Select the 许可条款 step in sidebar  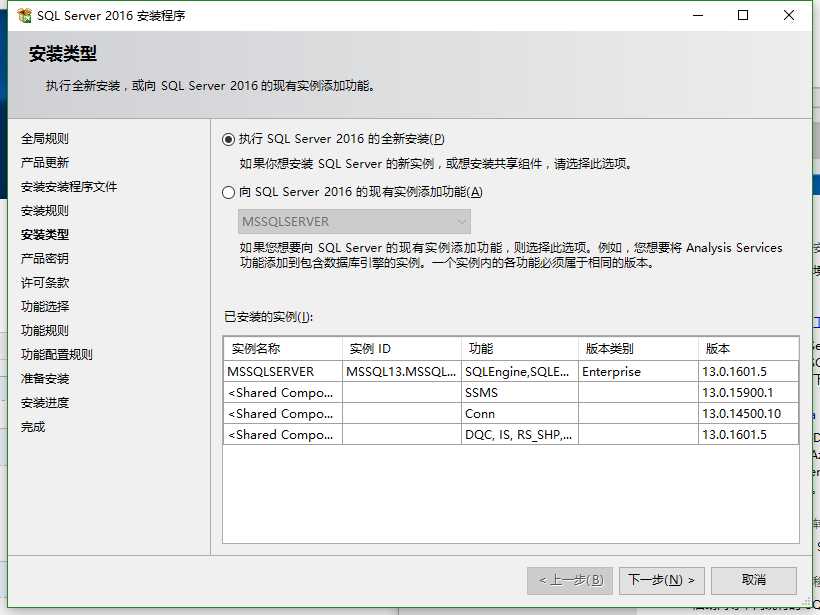click(45, 282)
